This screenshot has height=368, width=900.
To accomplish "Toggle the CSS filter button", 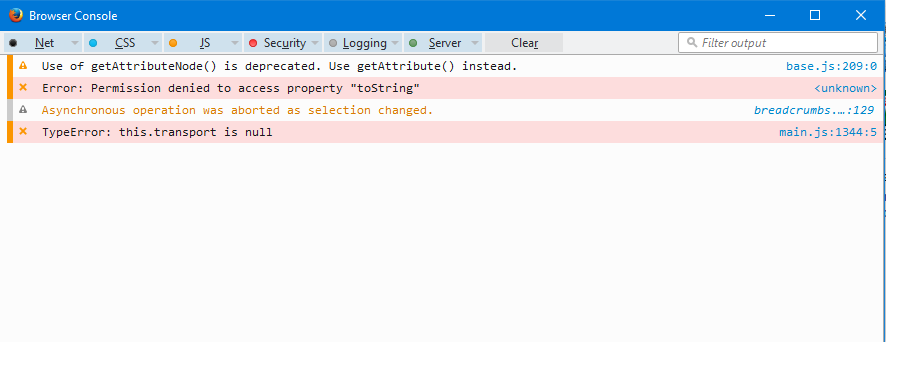I will click(x=117, y=43).
